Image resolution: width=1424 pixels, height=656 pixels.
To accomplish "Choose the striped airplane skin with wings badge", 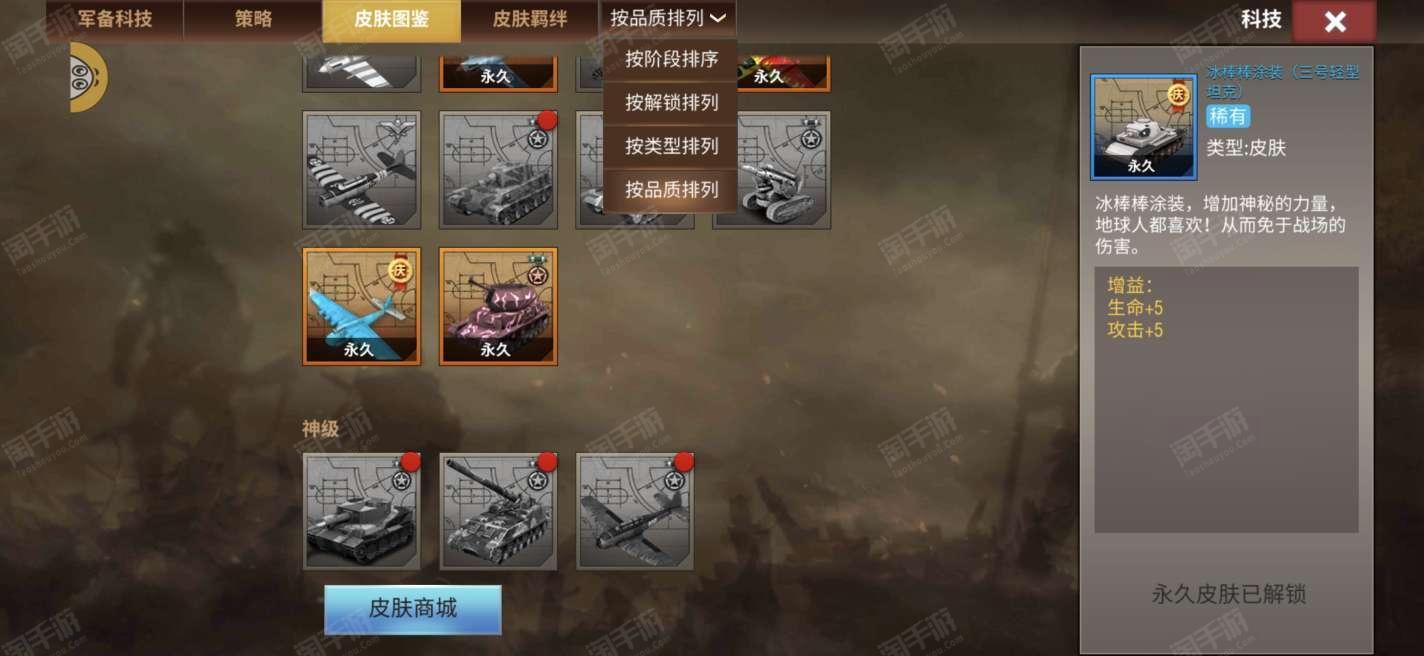I will click(362, 170).
